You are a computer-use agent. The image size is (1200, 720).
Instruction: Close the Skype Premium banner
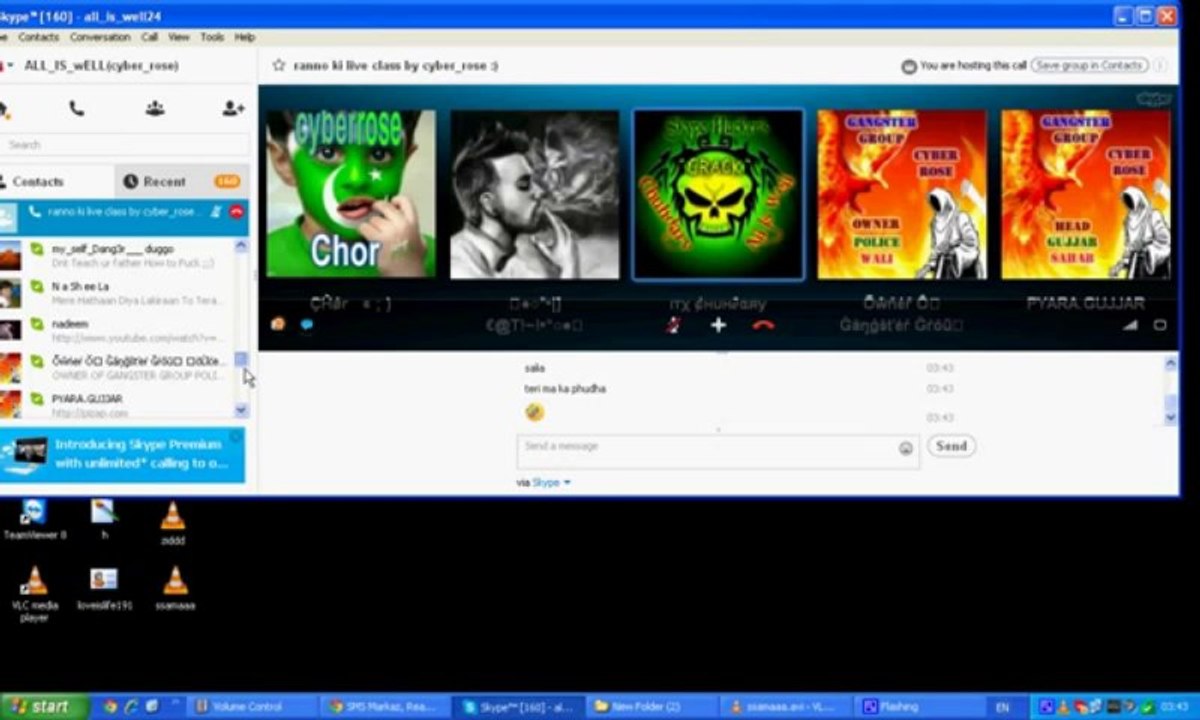point(236,437)
